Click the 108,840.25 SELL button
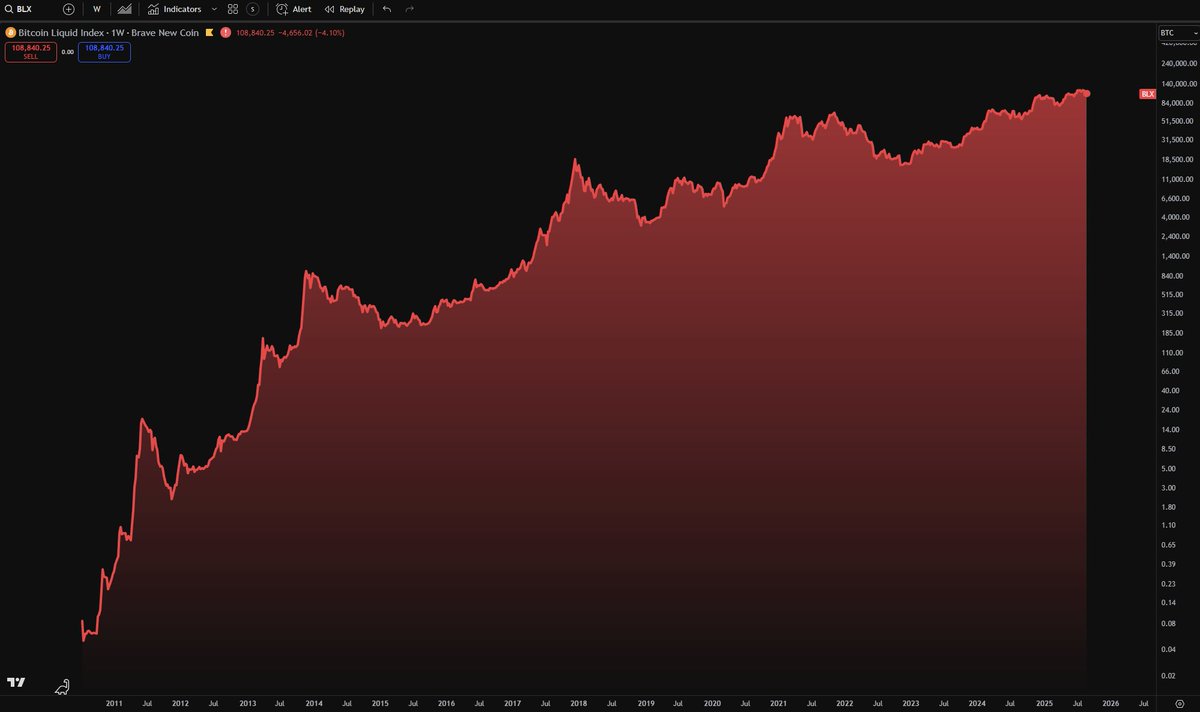The image size is (1200, 712). [x=30, y=51]
